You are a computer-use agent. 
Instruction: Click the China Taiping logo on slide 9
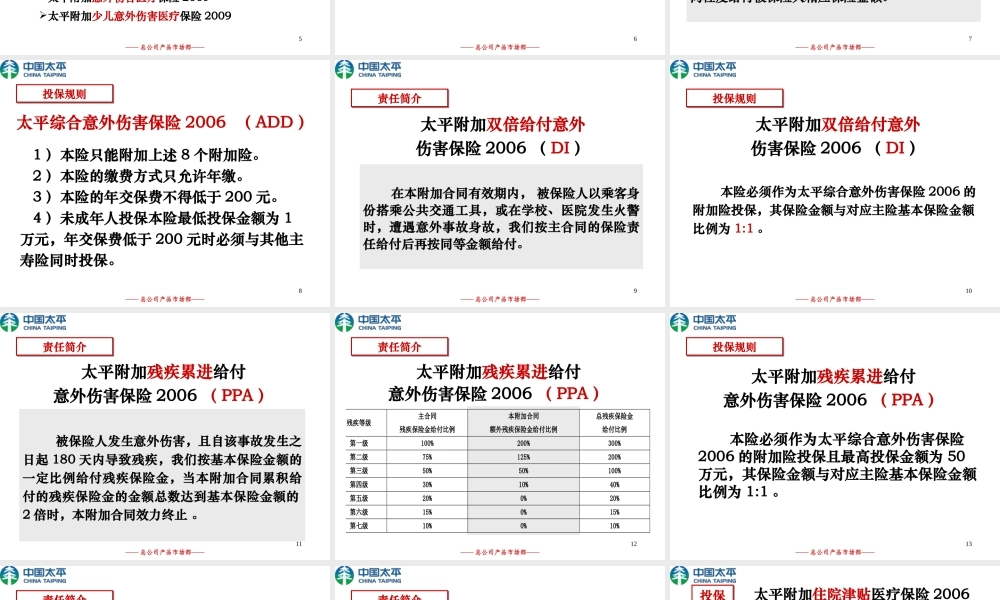point(368,70)
